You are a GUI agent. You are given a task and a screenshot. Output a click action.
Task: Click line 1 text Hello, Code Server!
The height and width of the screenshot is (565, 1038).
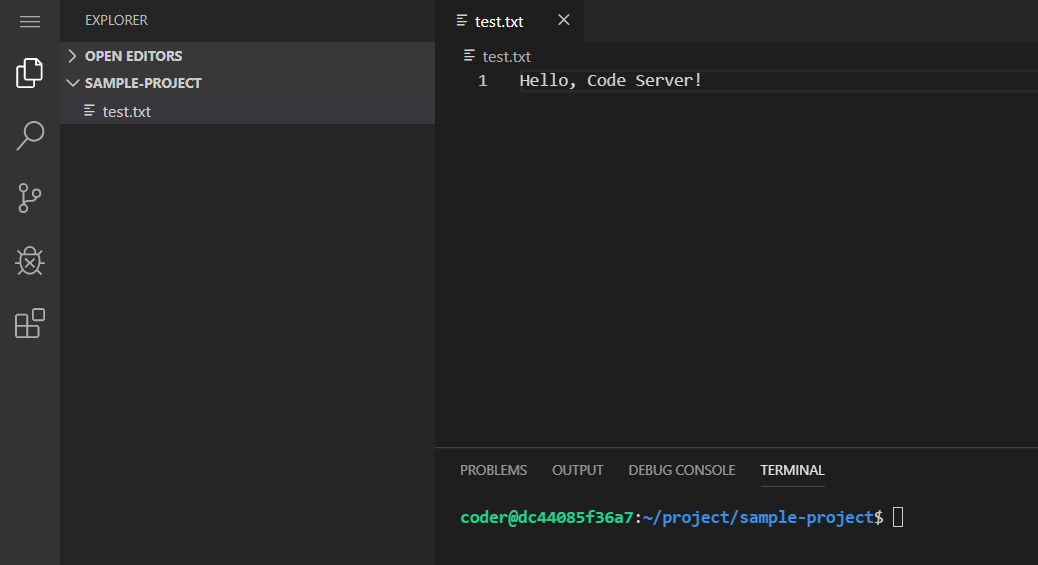click(x=610, y=80)
